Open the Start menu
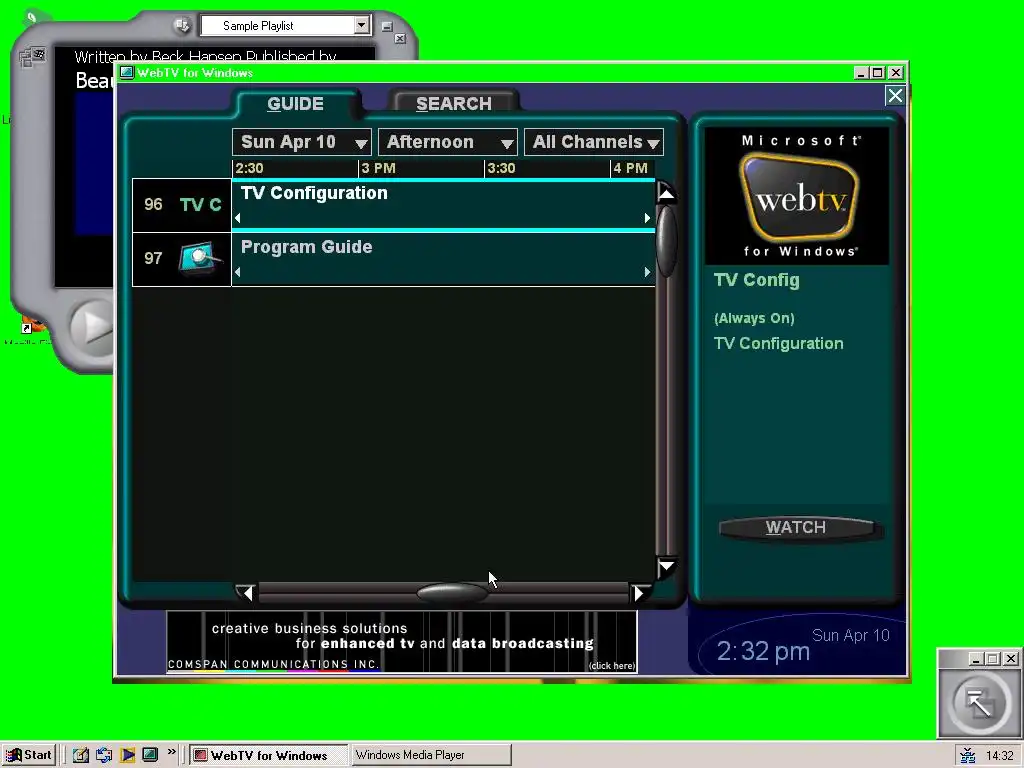 point(28,755)
